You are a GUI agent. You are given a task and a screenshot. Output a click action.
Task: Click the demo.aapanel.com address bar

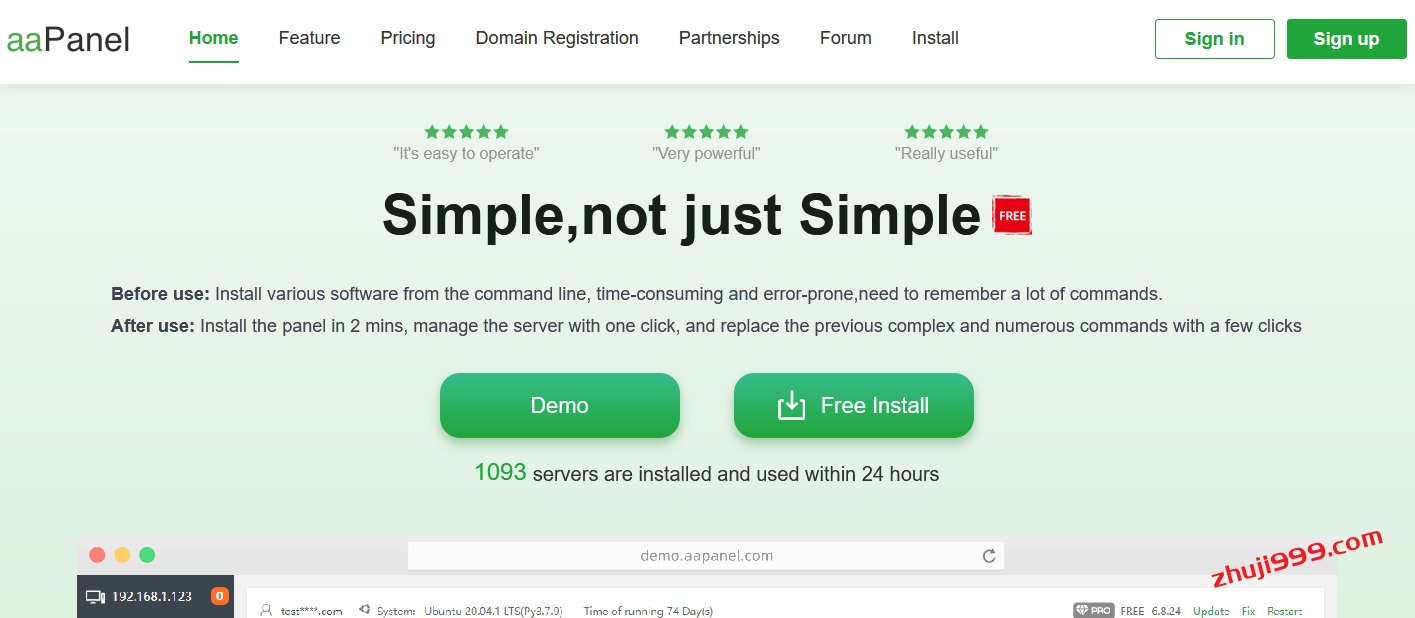706,556
